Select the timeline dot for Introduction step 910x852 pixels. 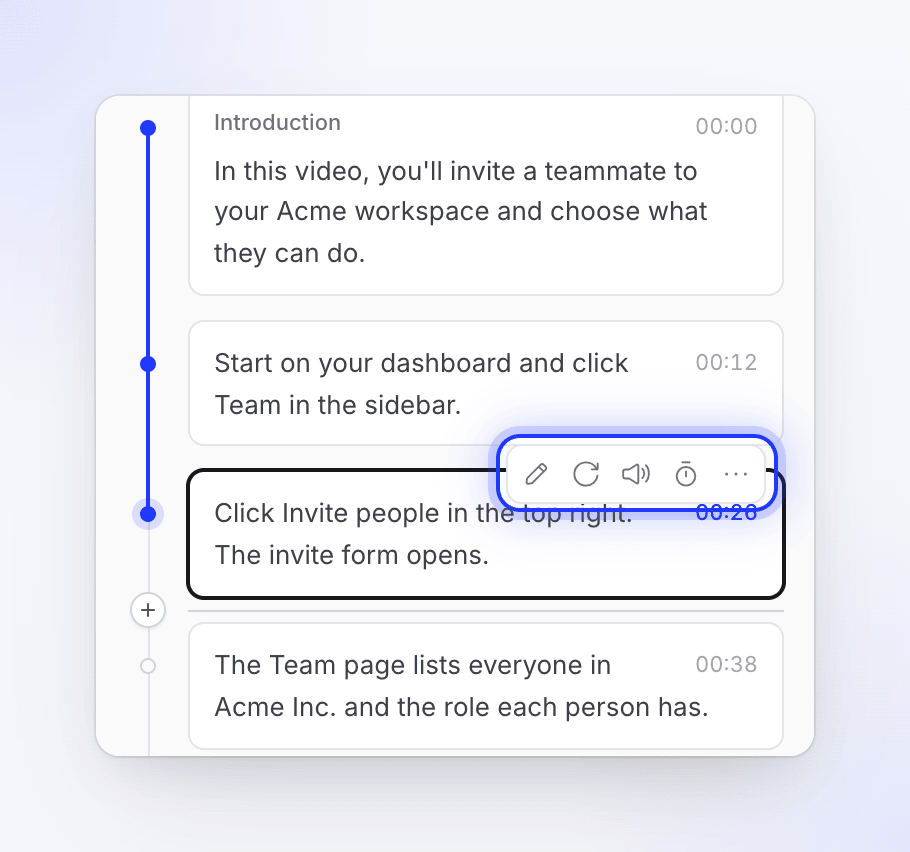[x=148, y=128]
